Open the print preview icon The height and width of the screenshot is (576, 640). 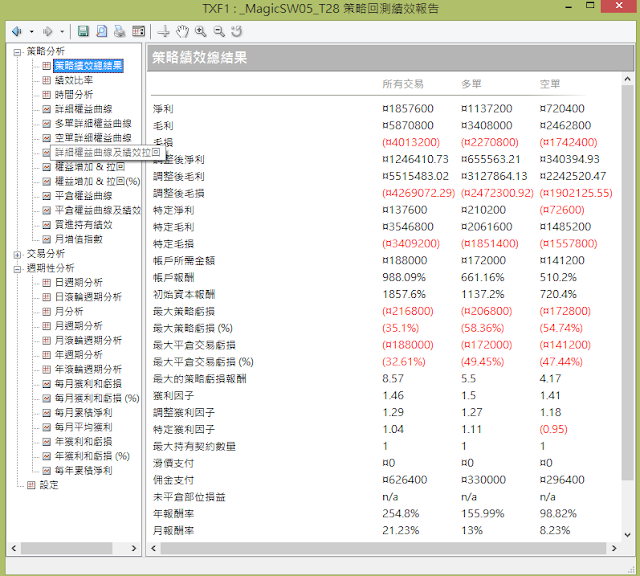point(102,31)
